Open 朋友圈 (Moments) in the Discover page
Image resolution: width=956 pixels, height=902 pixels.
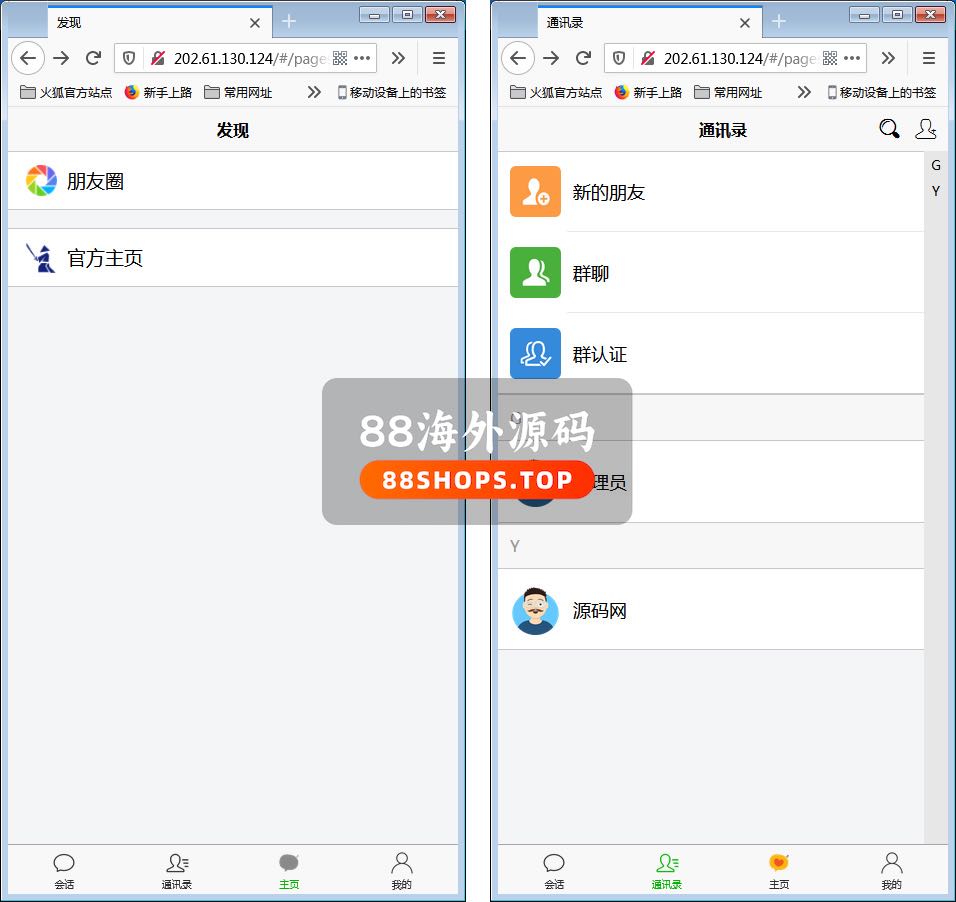pos(95,182)
